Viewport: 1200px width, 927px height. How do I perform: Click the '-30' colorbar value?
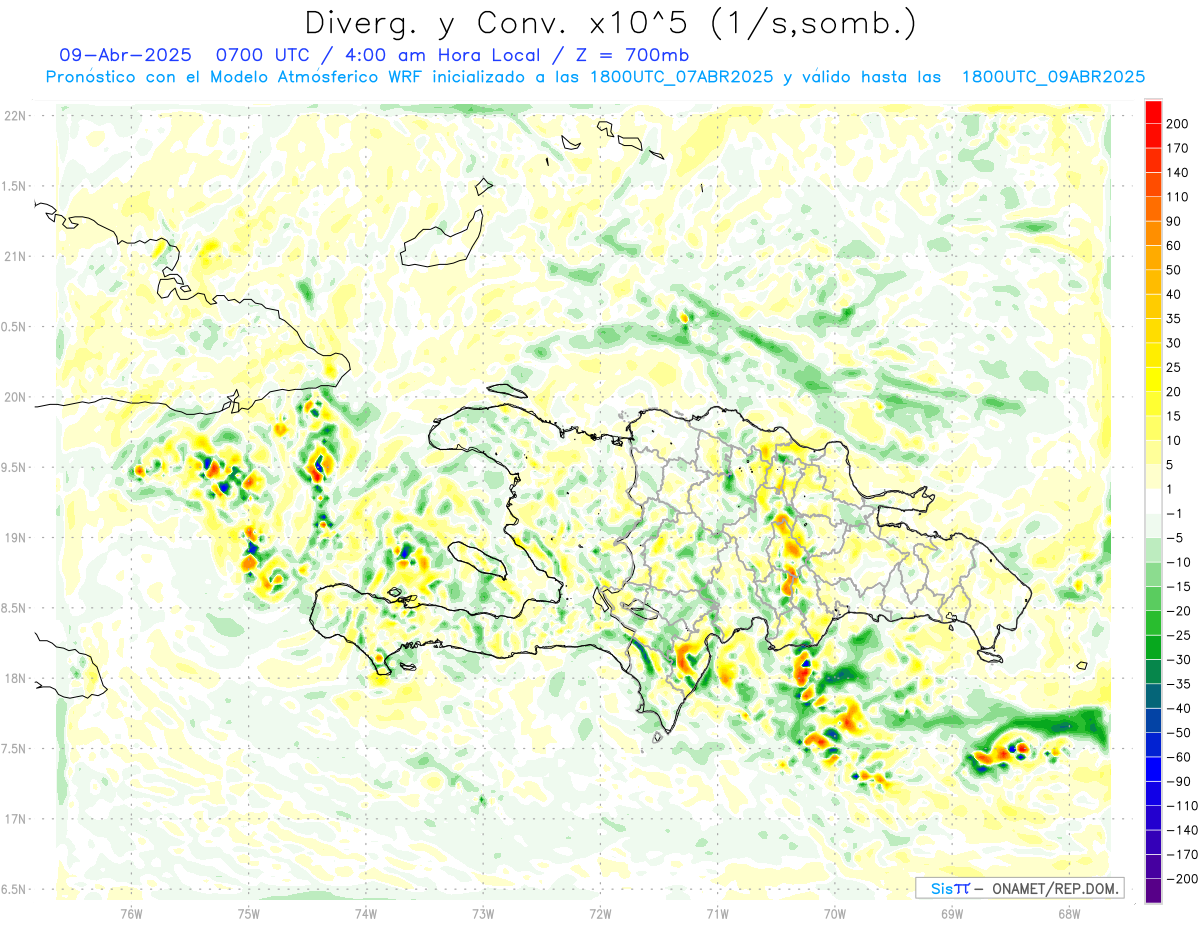click(x=1177, y=660)
